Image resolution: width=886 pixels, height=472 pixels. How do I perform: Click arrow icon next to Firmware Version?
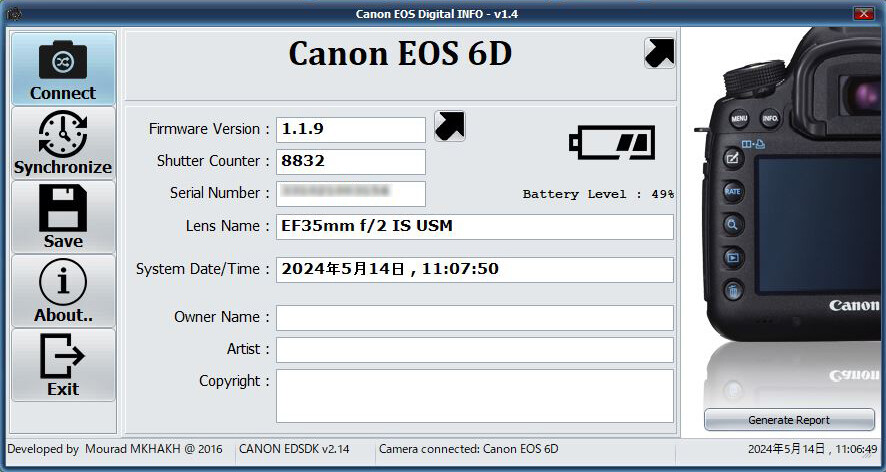(x=450, y=125)
